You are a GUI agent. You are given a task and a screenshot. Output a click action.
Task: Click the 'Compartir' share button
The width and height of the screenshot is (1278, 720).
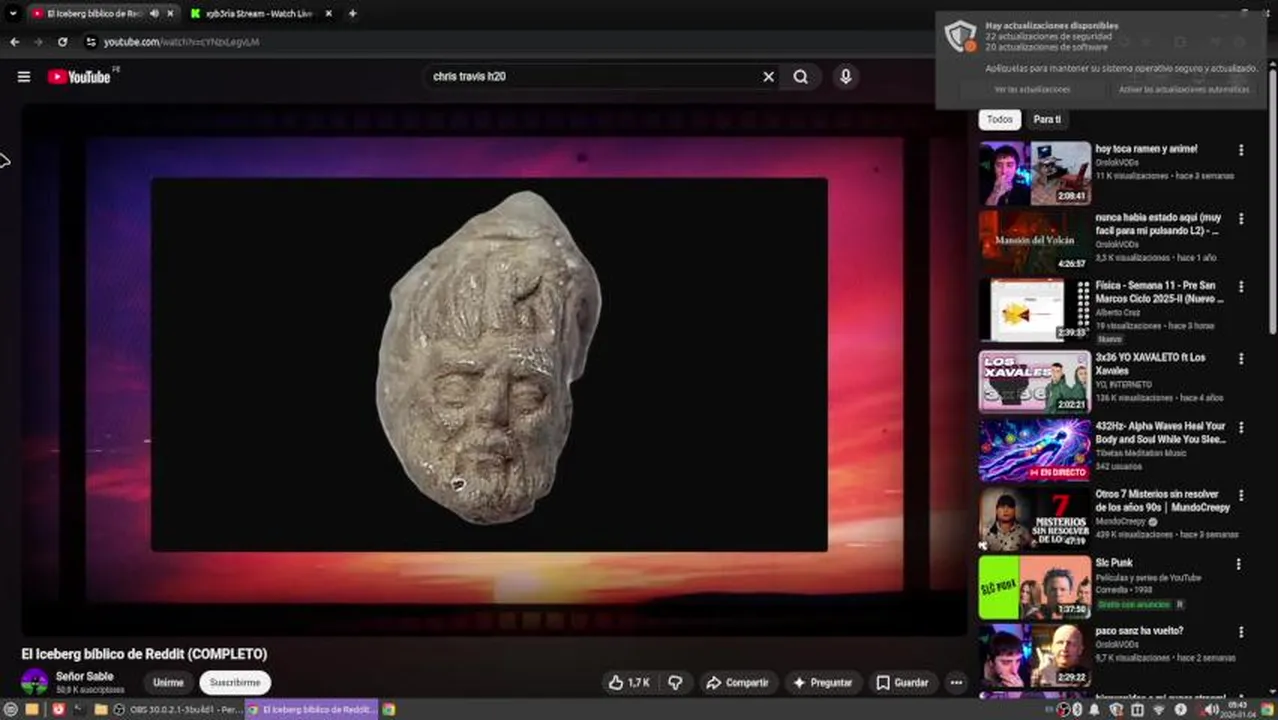tap(737, 682)
